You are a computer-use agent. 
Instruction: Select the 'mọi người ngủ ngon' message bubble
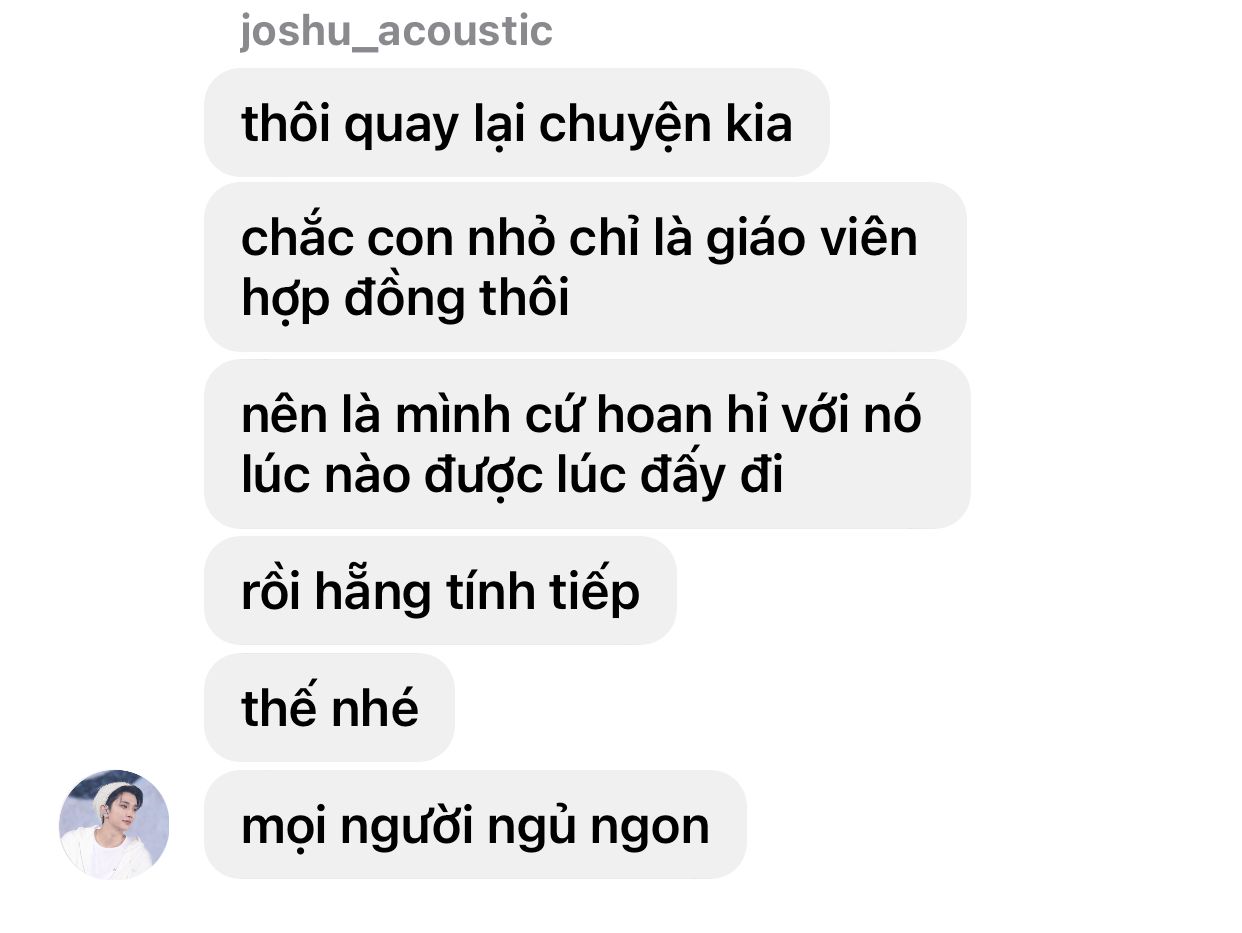pyautogui.click(x=476, y=825)
